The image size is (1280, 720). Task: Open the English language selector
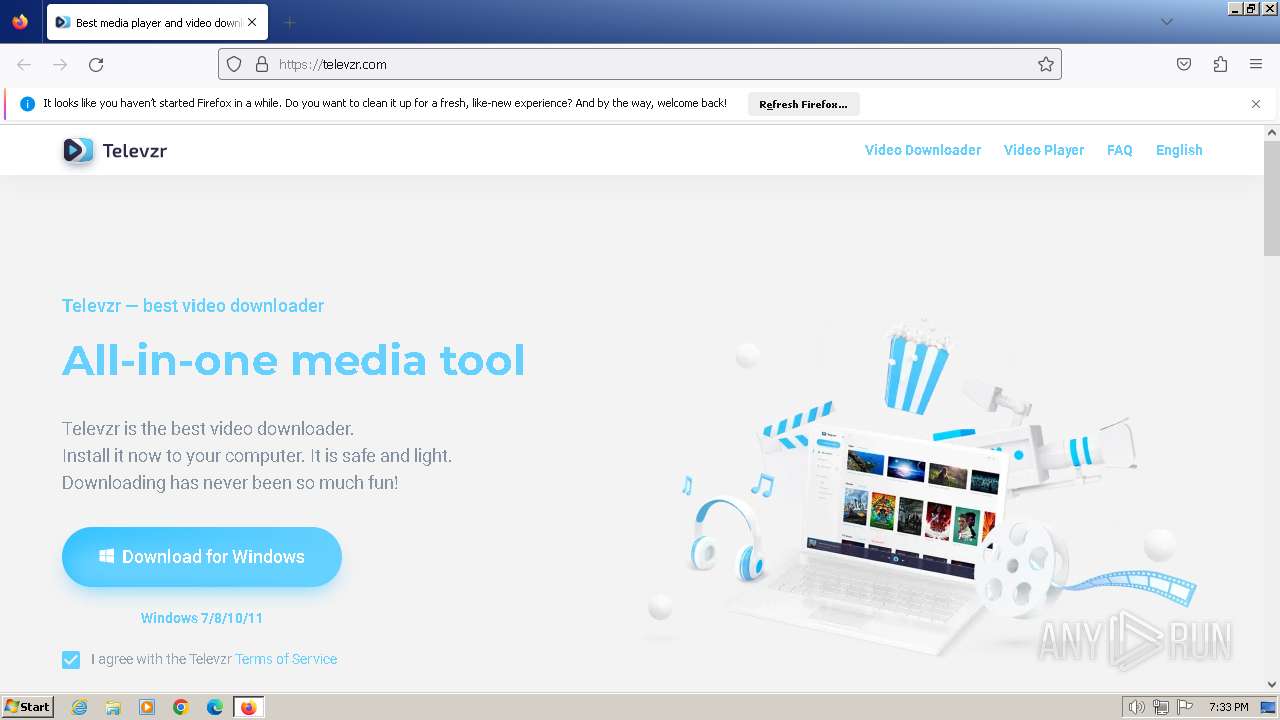tap(1179, 150)
